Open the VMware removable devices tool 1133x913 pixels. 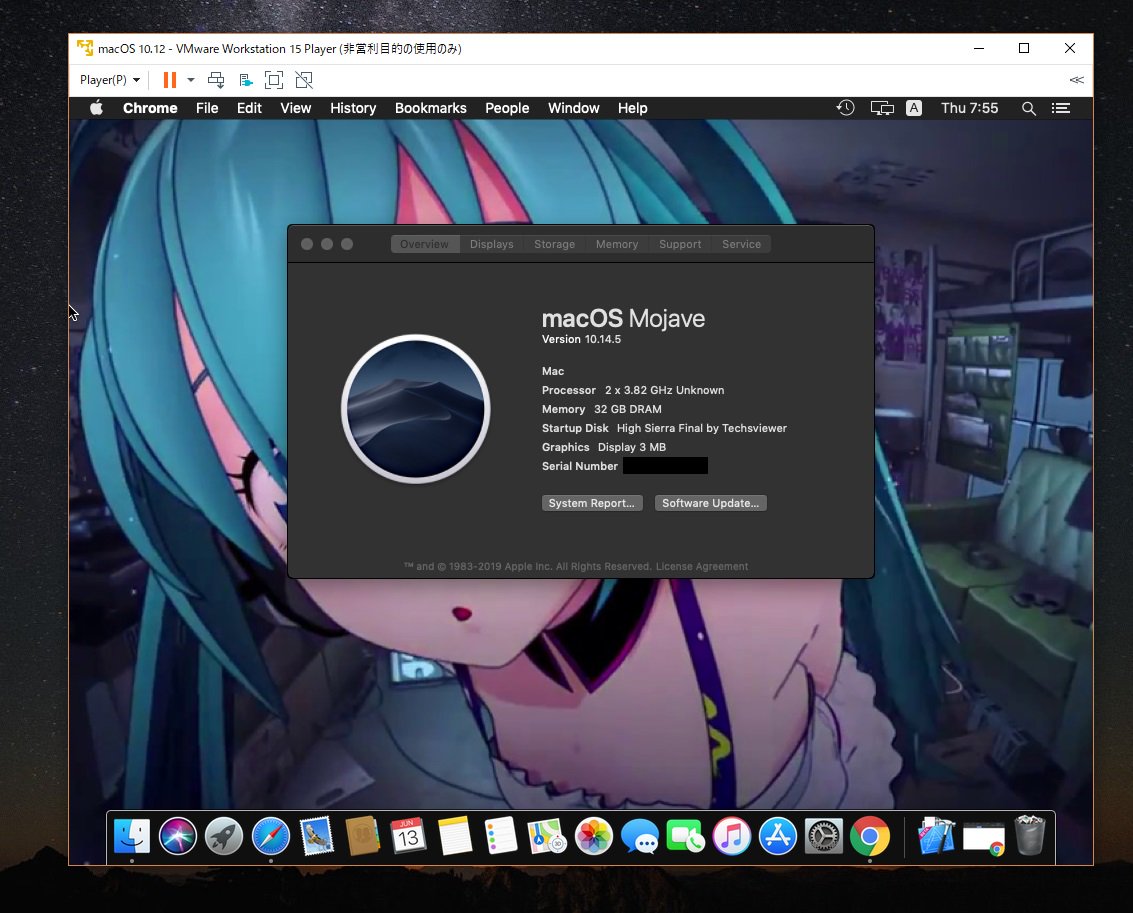point(246,80)
